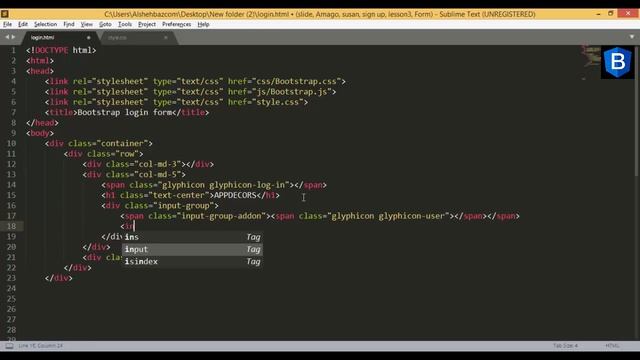
Task: Switch to the login.html tab
Action: point(59,38)
